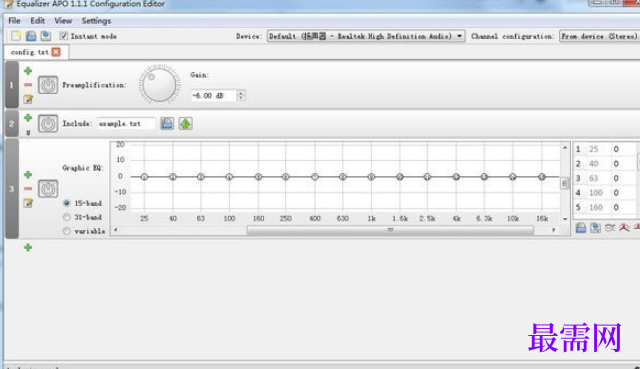
Task: Create a new configuration file from the toolbar
Action: [16, 36]
